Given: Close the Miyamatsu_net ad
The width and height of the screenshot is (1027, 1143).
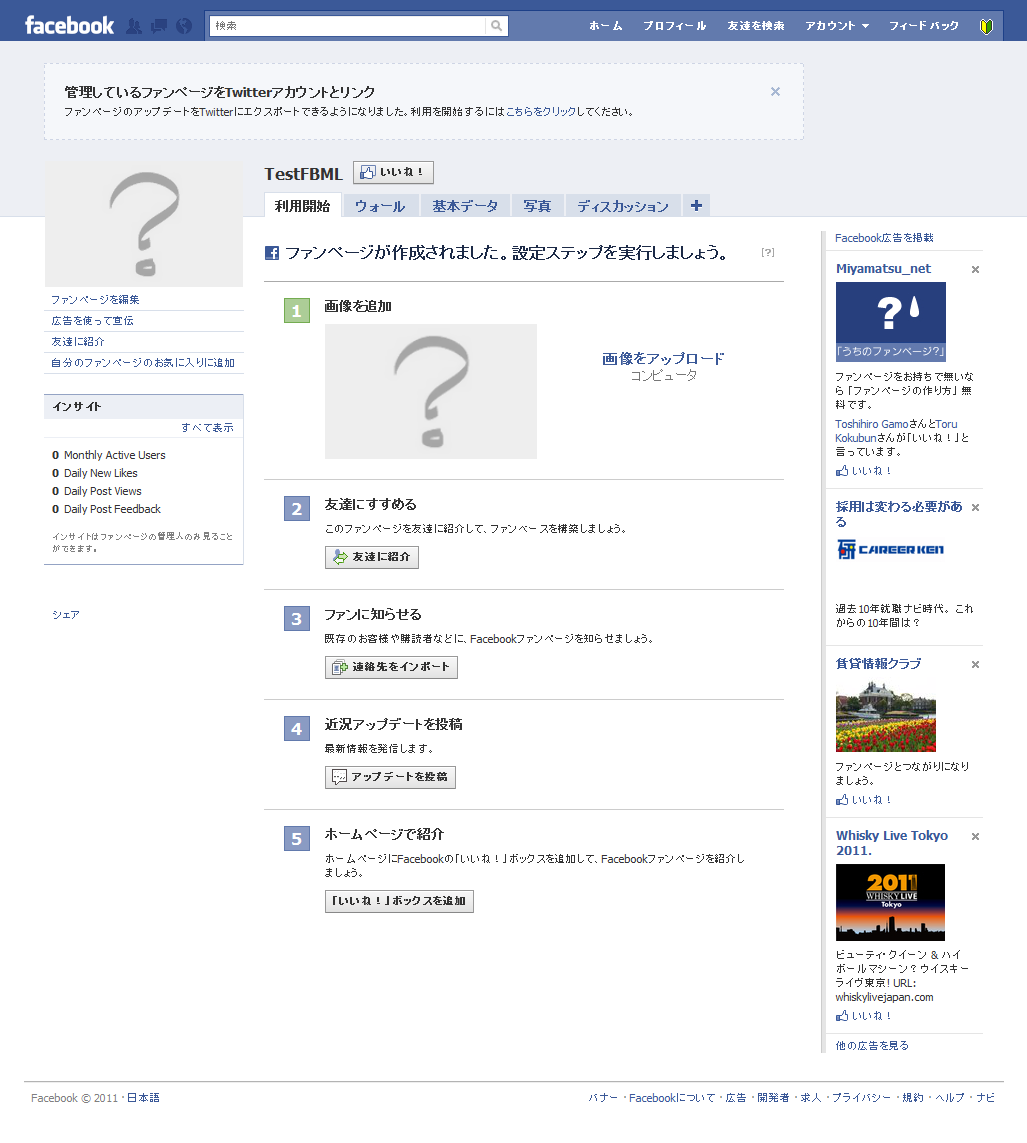Looking at the screenshot, I should pyautogui.click(x=975, y=270).
